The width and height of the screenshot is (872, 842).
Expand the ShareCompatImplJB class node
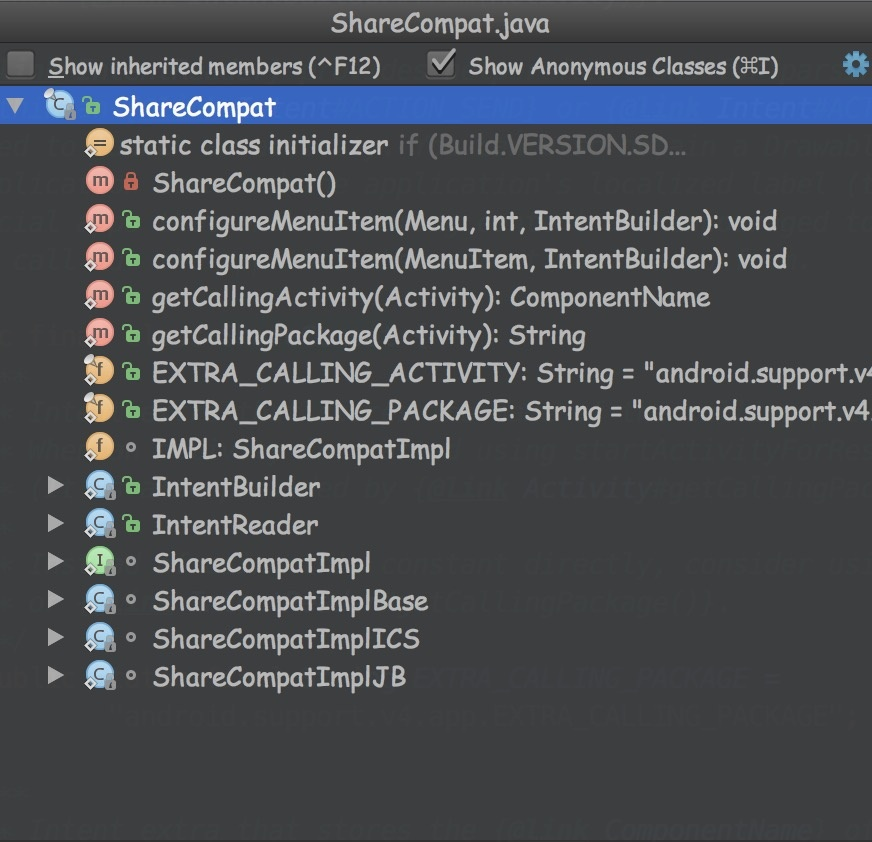(x=56, y=675)
